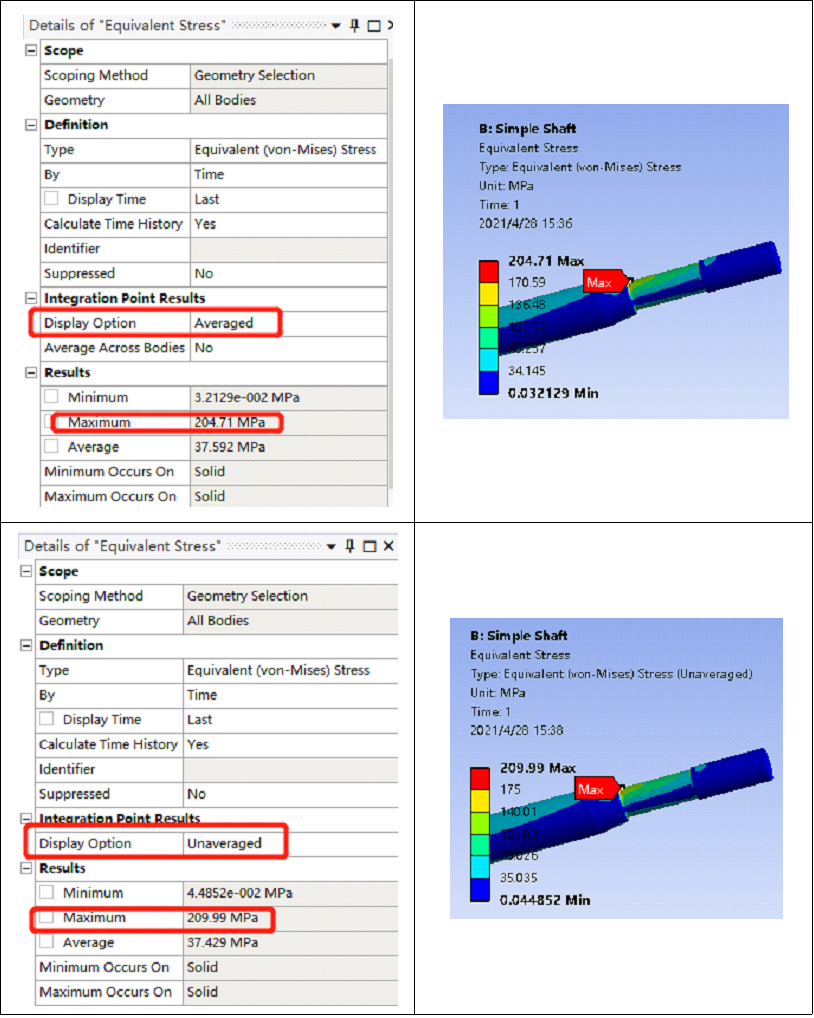Toggle Display Time checkbox in Unaveraged details panel
The image size is (814, 1018).
point(47,719)
